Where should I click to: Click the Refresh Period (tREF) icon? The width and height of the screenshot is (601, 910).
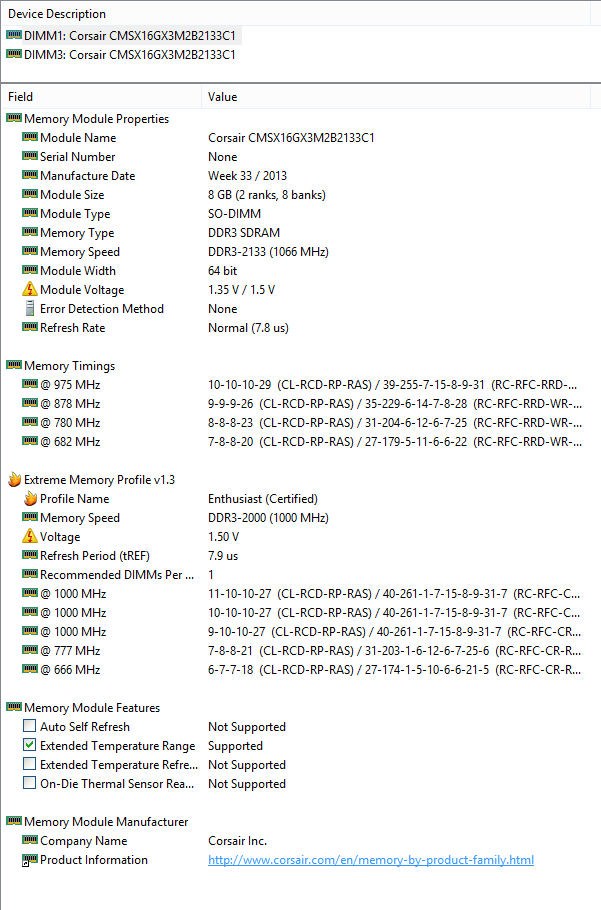(x=30, y=555)
